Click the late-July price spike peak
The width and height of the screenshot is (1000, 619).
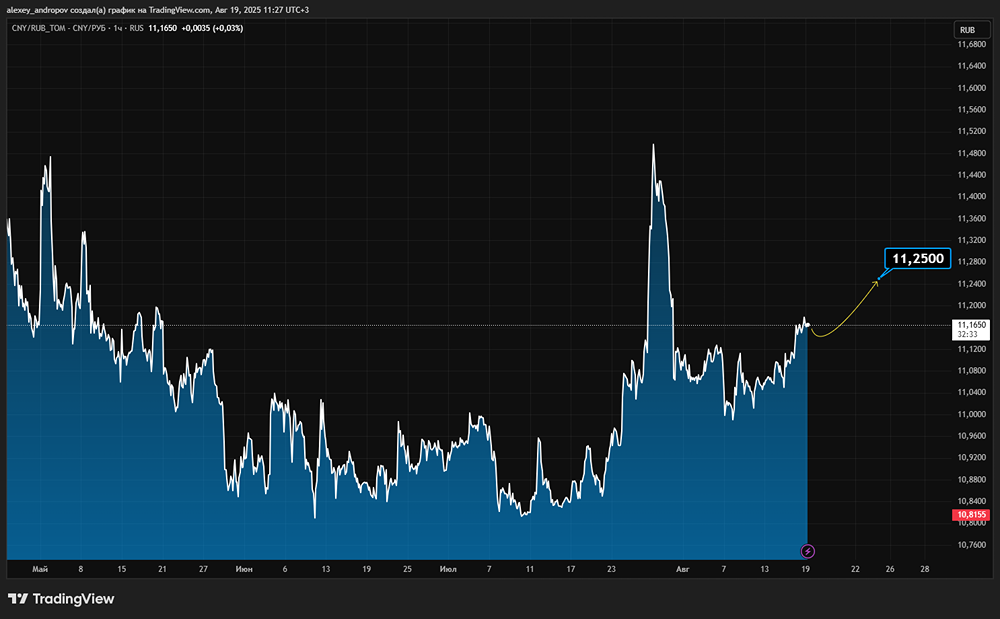coord(653,145)
